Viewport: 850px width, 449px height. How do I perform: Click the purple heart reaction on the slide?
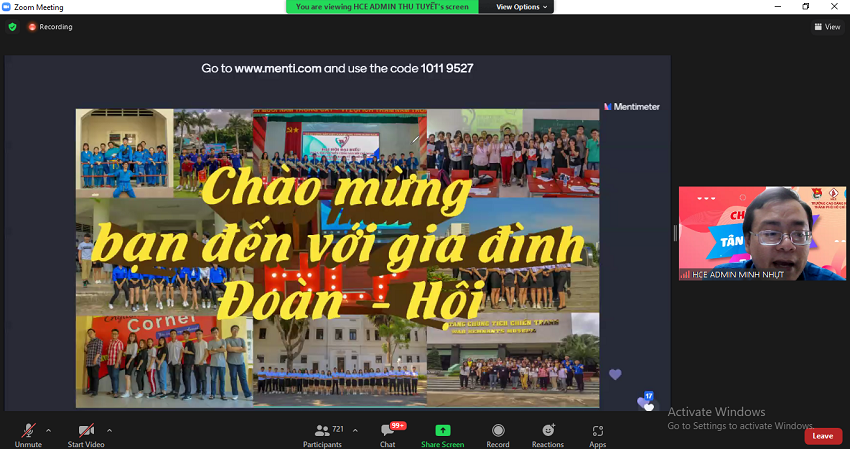[x=615, y=374]
